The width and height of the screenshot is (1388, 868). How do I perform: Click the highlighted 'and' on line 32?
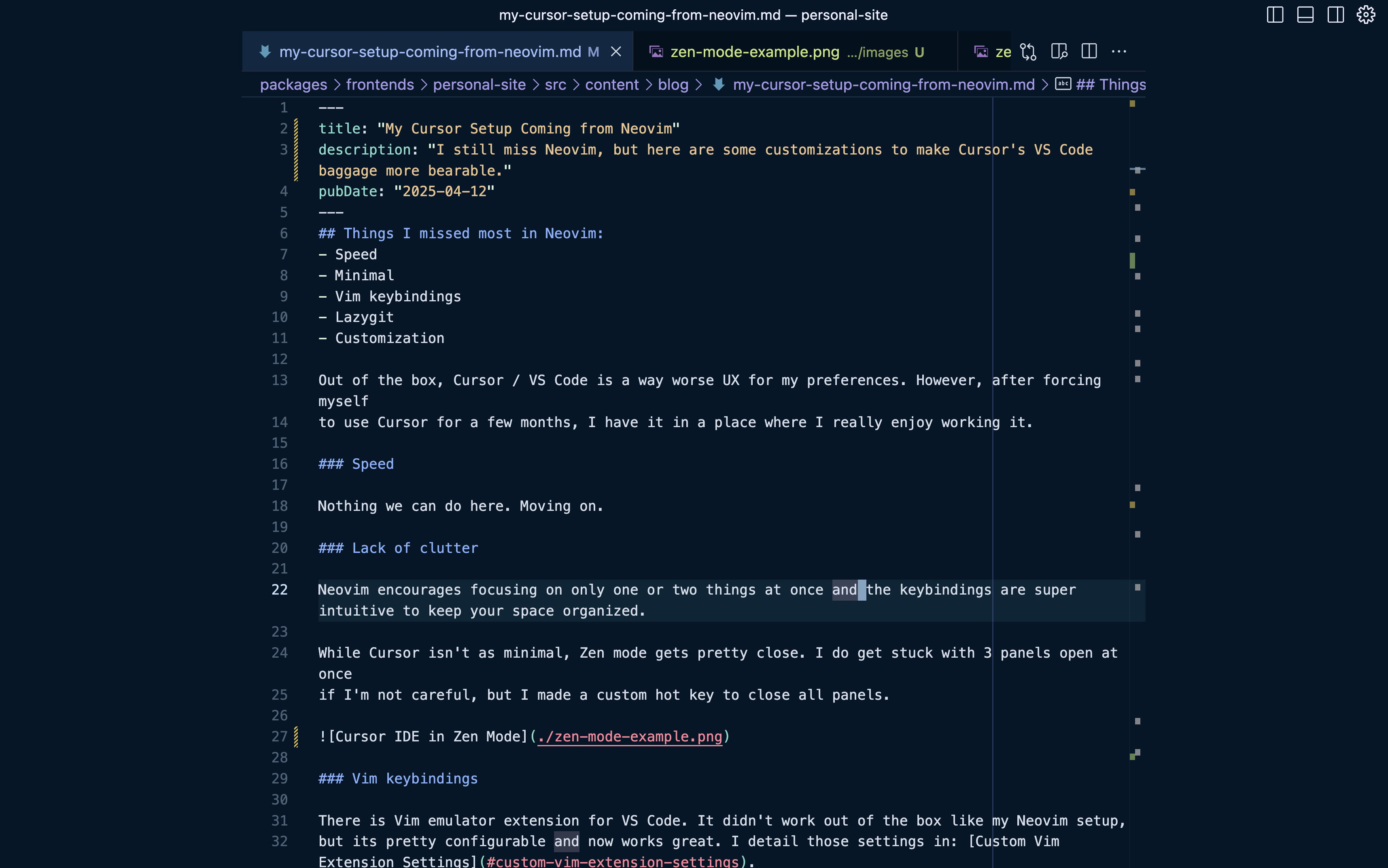566,841
